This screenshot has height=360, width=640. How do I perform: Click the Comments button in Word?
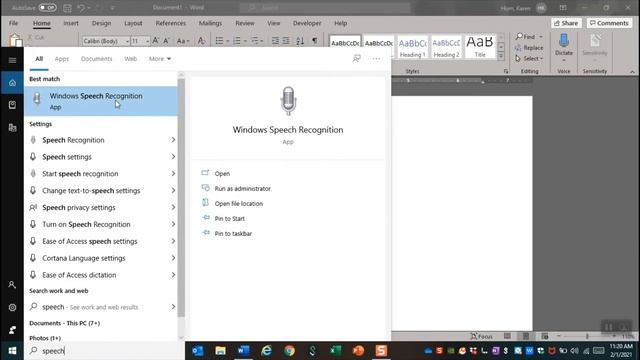609,23
